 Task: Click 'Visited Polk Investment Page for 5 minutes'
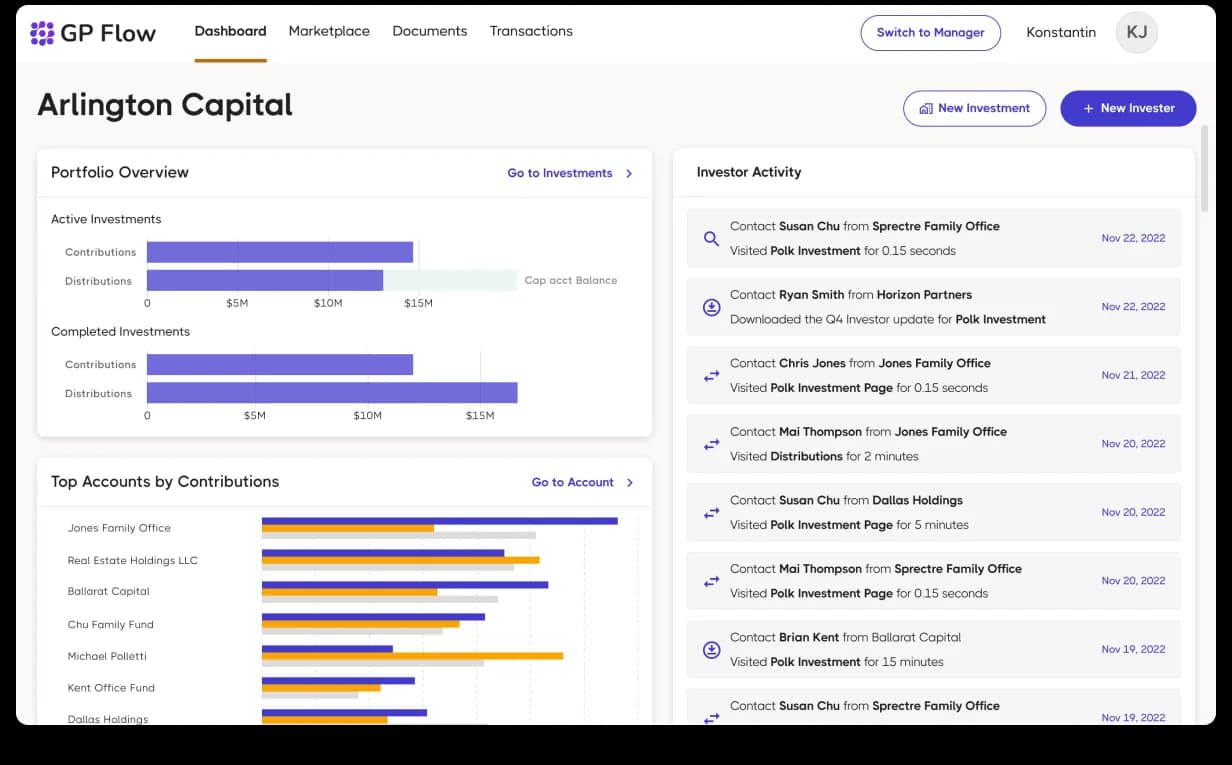coord(849,524)
